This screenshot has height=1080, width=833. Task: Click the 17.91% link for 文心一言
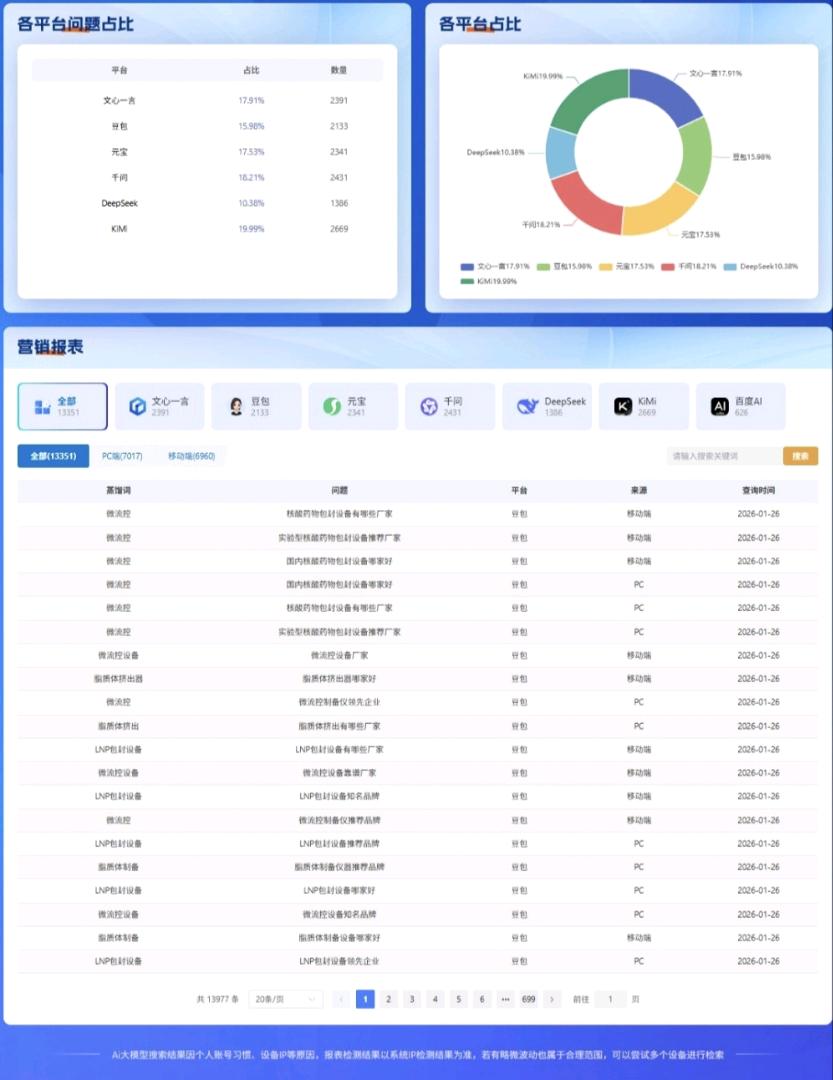(x=250, y=100)
